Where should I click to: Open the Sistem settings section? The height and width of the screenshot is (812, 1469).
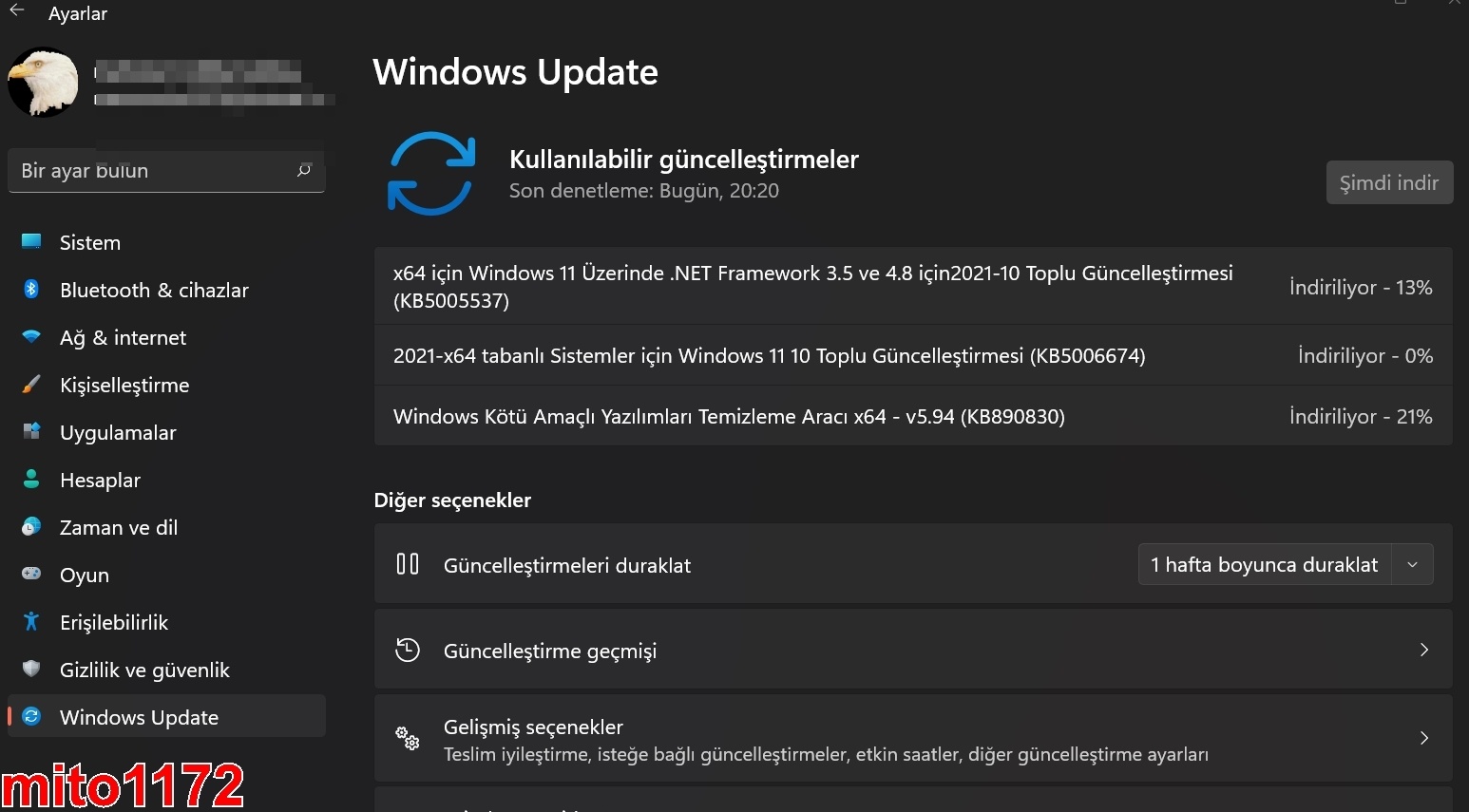tap(90, 243)
